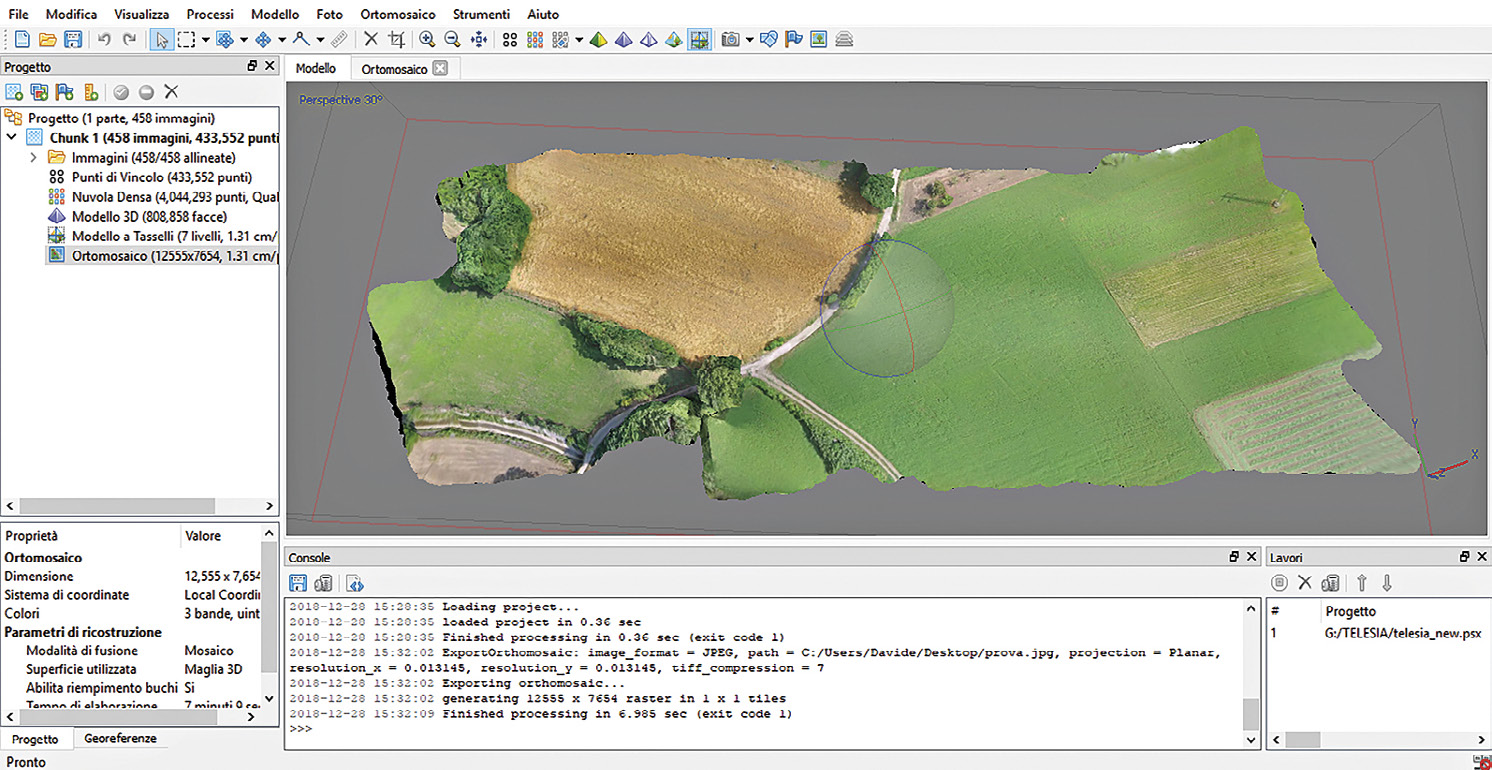
Task: Open dense cloud classes dropdown arrow
Action: click(579, 40)
